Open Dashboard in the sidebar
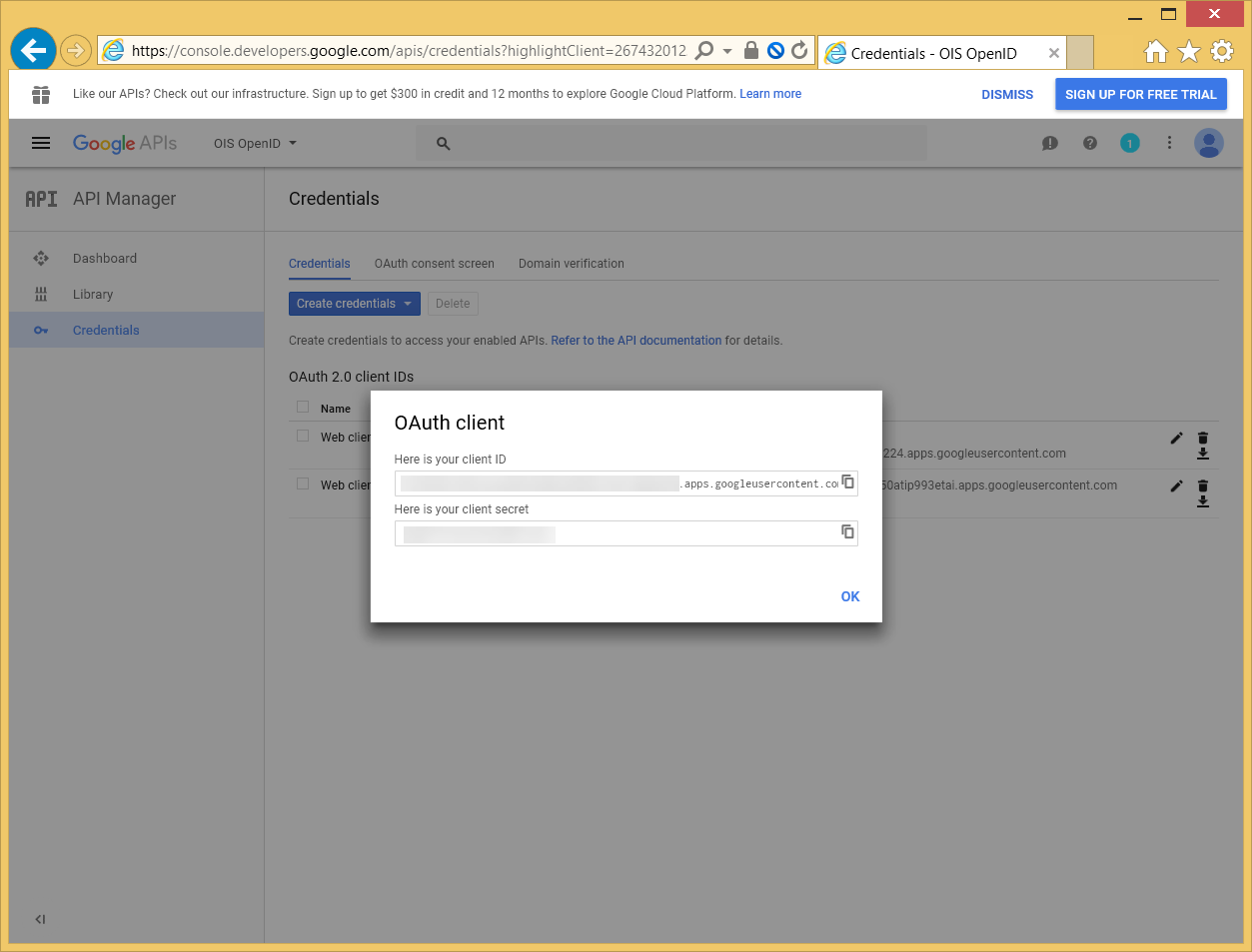 click(137, 258)
